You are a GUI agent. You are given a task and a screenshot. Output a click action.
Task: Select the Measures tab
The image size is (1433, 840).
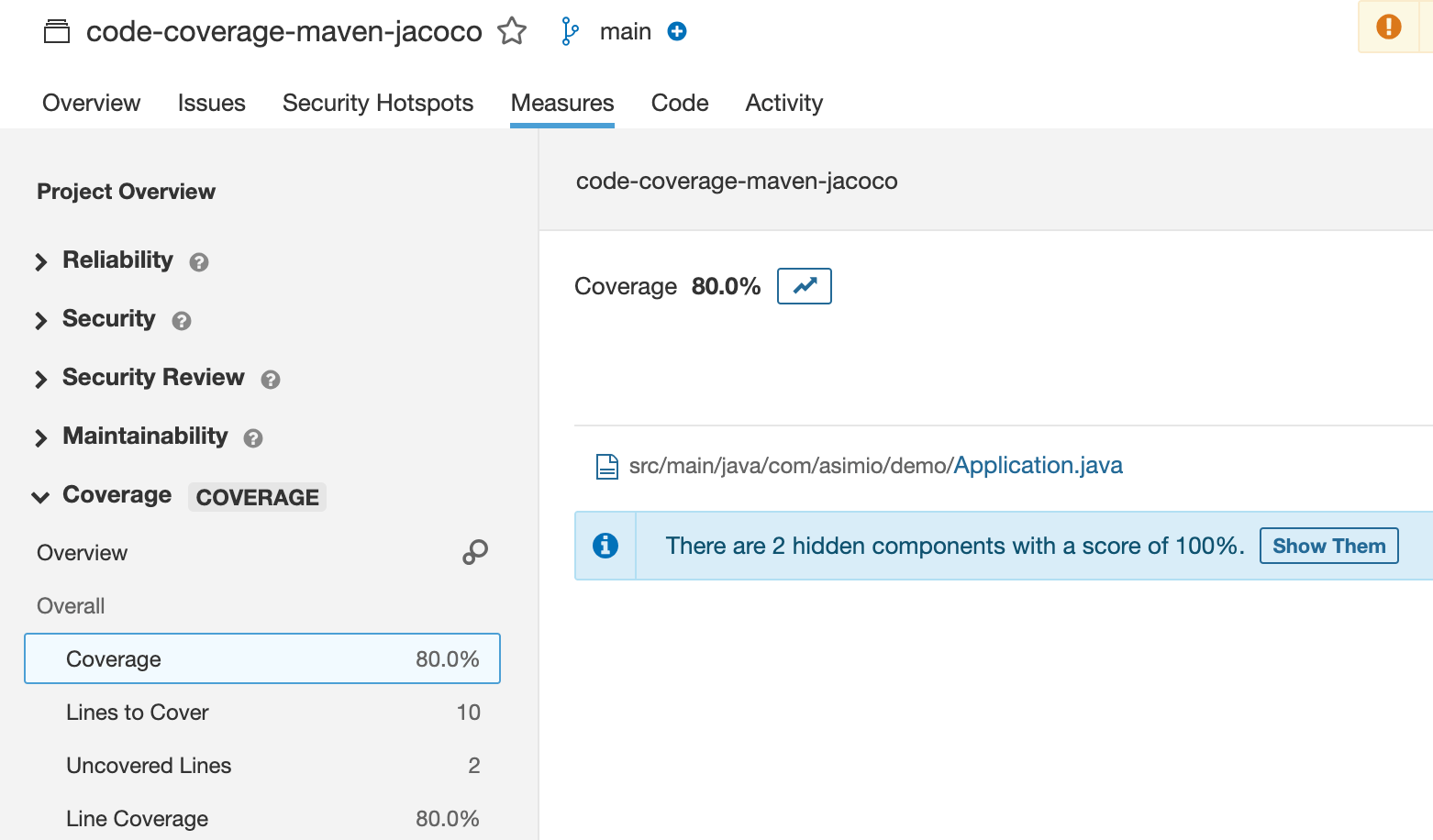pos(562,103)
